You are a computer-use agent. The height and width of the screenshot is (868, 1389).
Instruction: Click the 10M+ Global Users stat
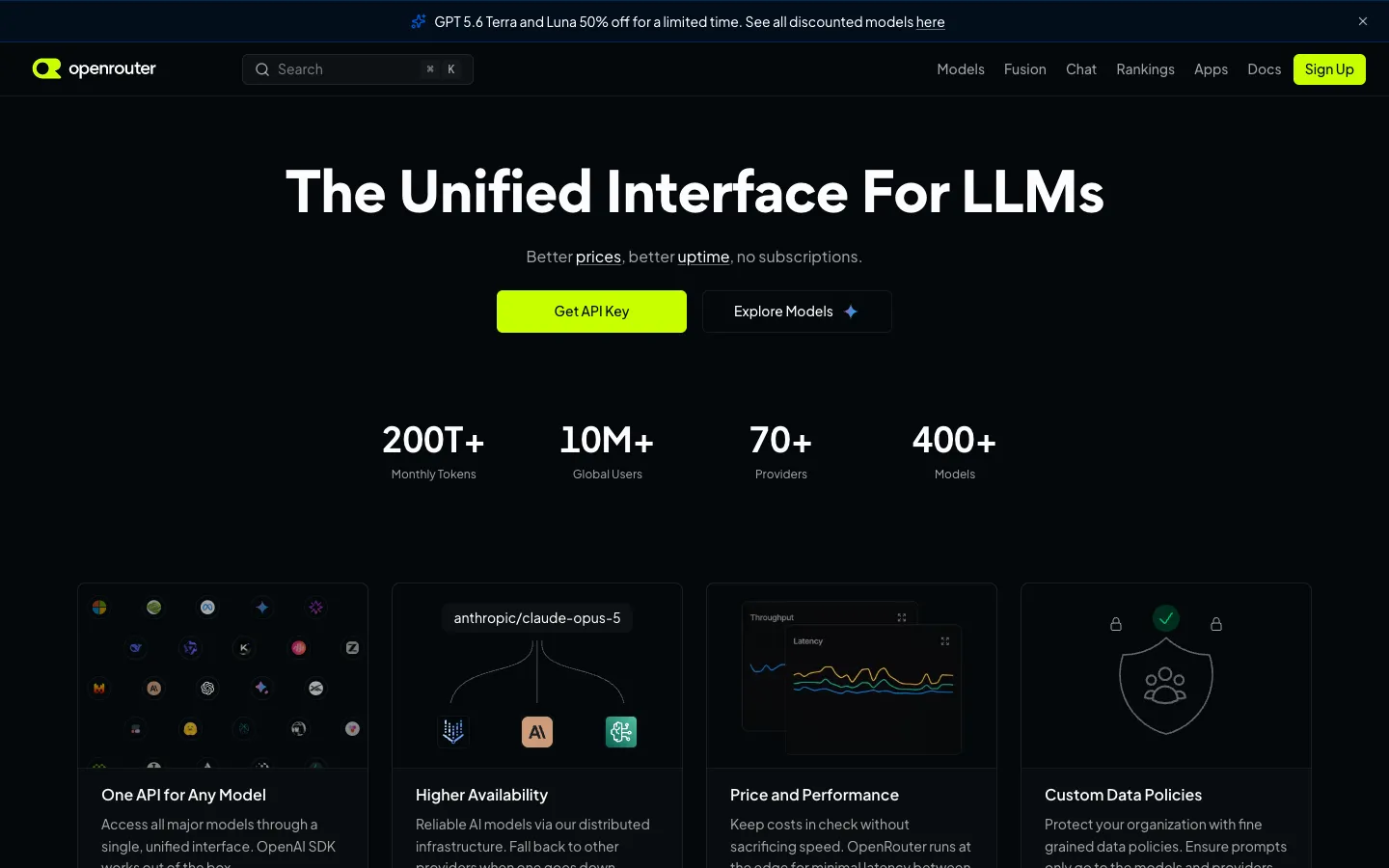point(607,451)
